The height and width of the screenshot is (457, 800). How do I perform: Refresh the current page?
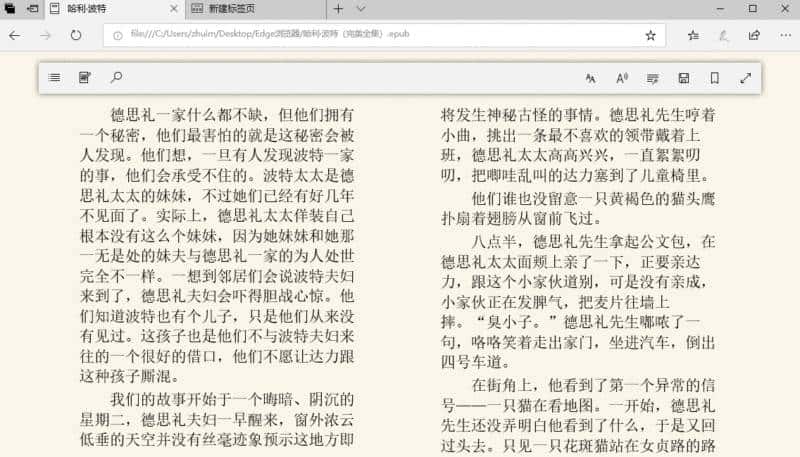(76, 35)
